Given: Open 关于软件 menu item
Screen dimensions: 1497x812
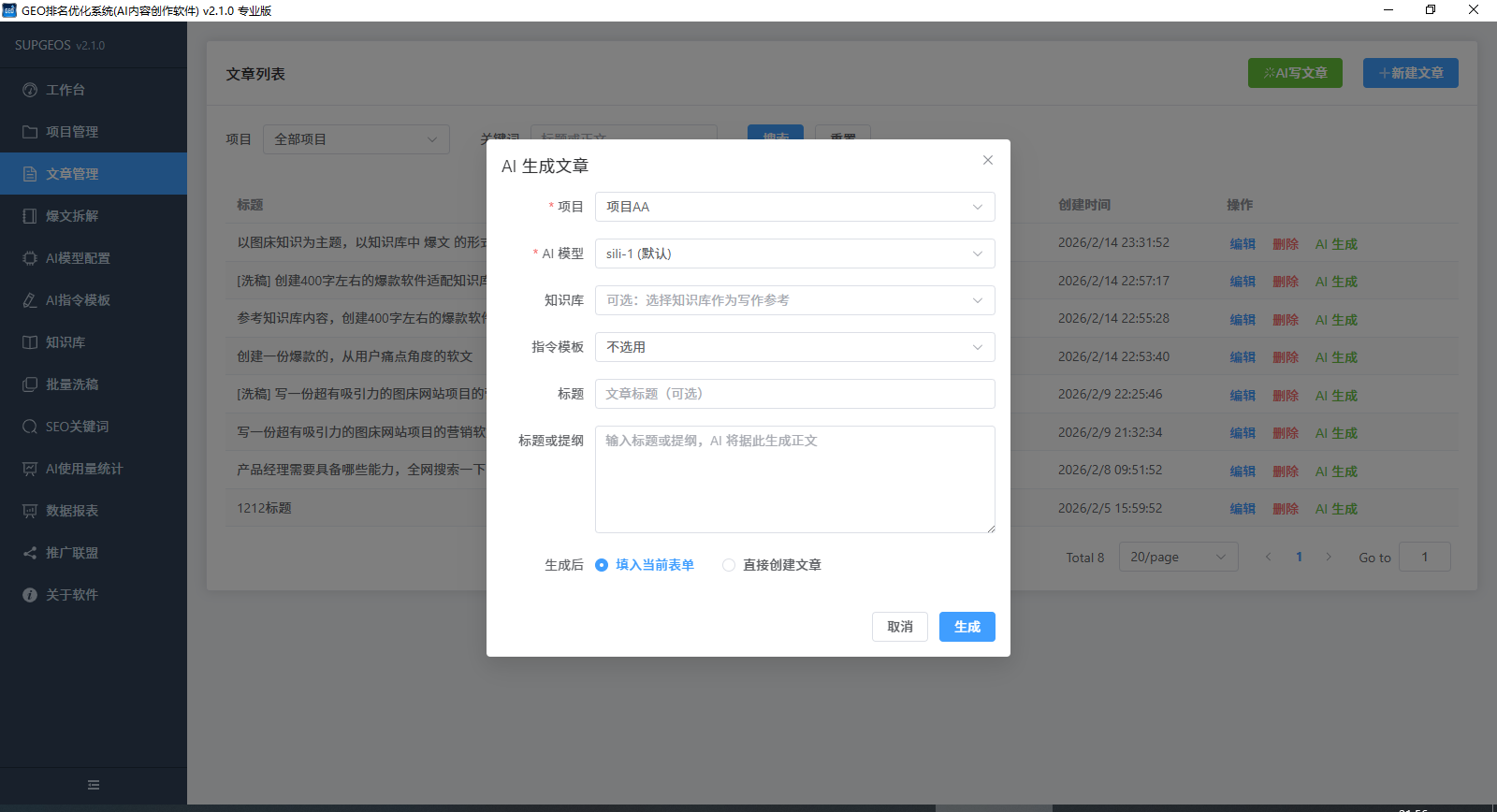Looking at the screenshot, I should pyautogui.click(x=94, y=595).
